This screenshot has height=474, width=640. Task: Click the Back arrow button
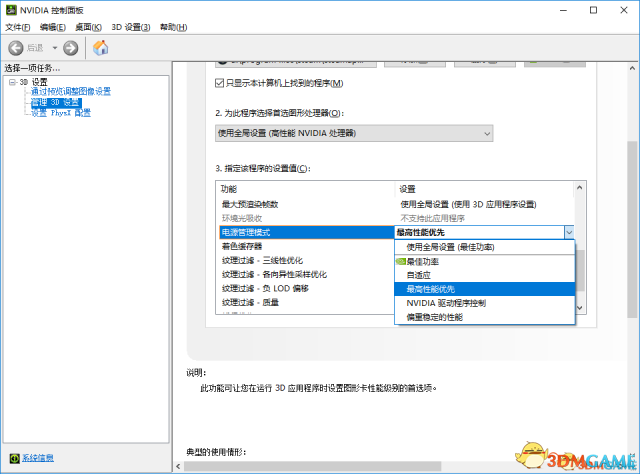[17, 47]
